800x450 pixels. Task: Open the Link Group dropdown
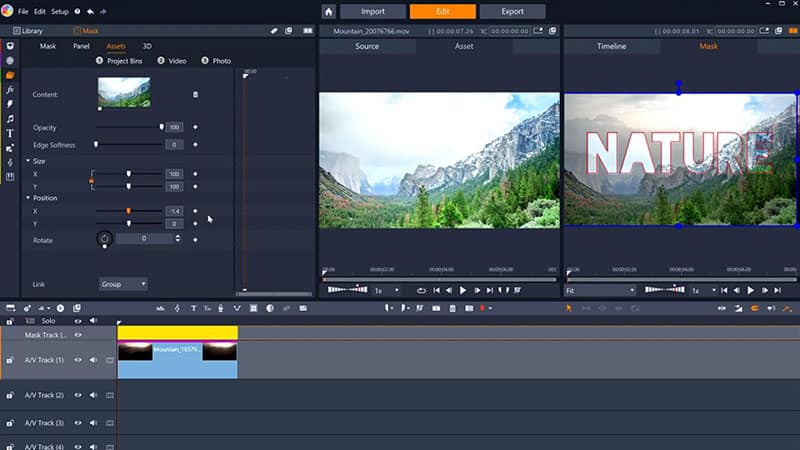pos(123,284)
